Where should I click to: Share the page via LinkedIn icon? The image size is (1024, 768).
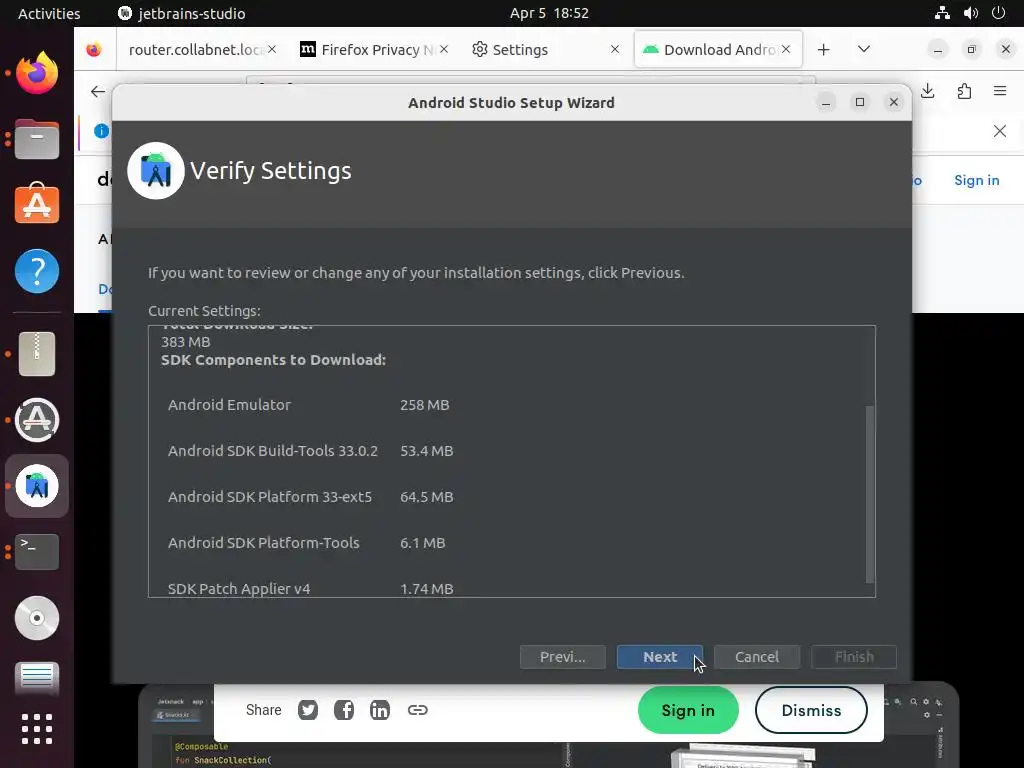click(379, 710)
